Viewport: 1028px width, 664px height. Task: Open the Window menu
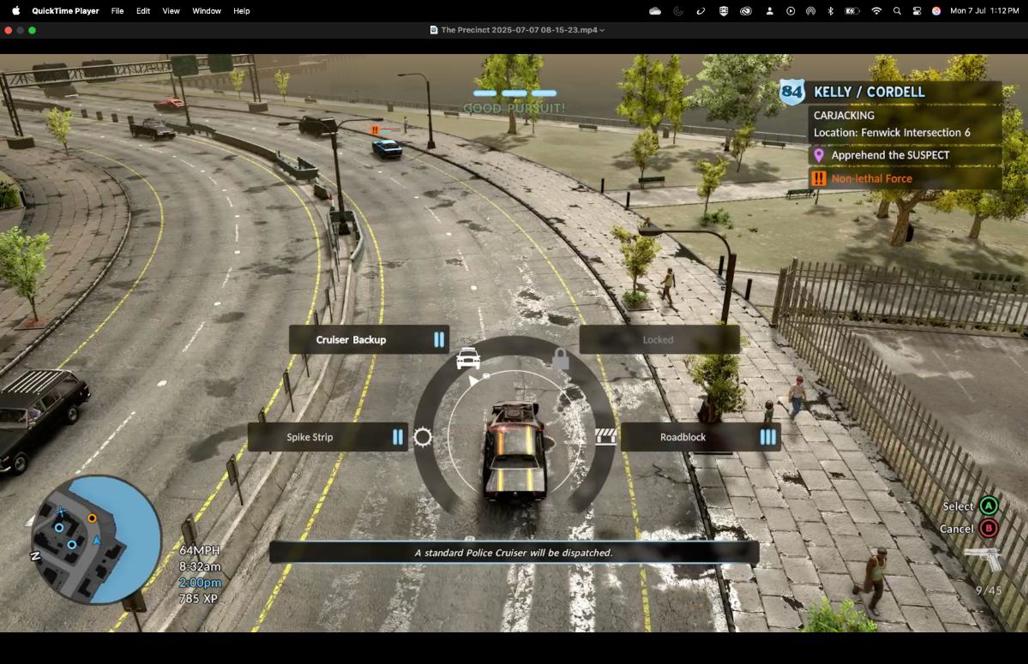click(207, 10)
